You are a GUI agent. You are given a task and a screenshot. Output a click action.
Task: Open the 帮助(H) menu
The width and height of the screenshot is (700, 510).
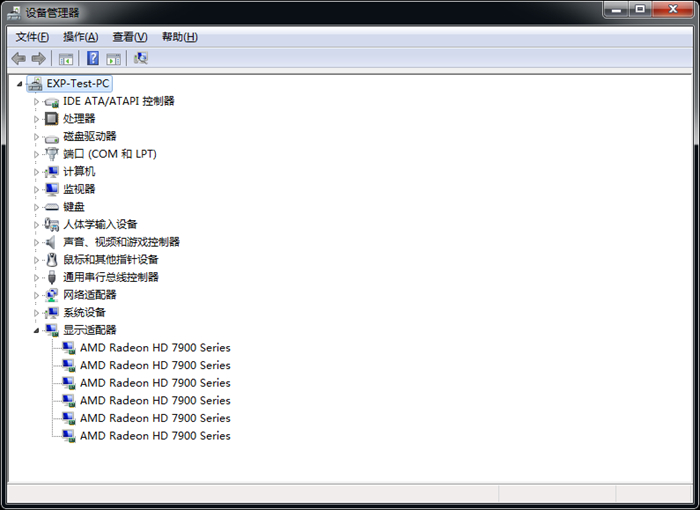click(179, 37)
